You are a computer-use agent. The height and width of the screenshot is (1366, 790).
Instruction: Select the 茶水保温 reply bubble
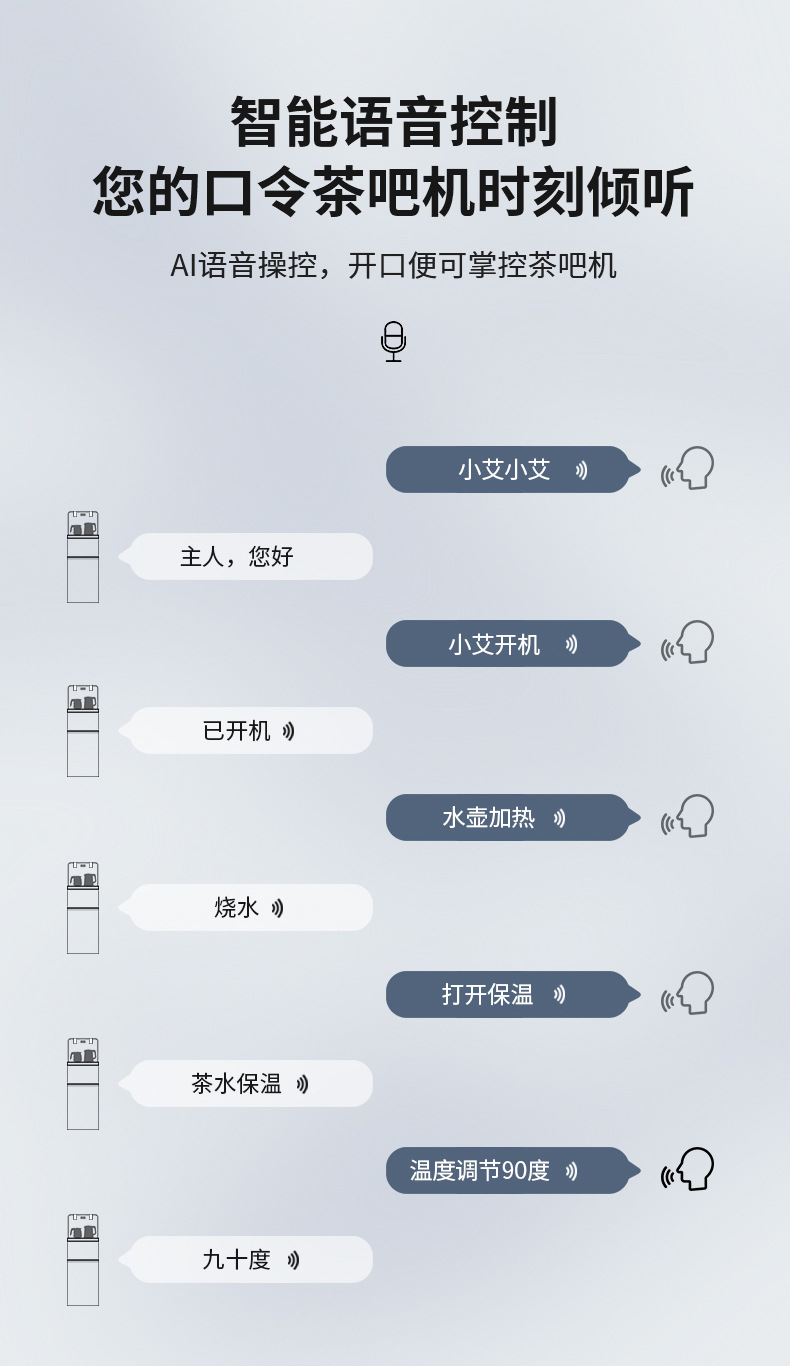pyautogui.click(x=250, y=1084)
